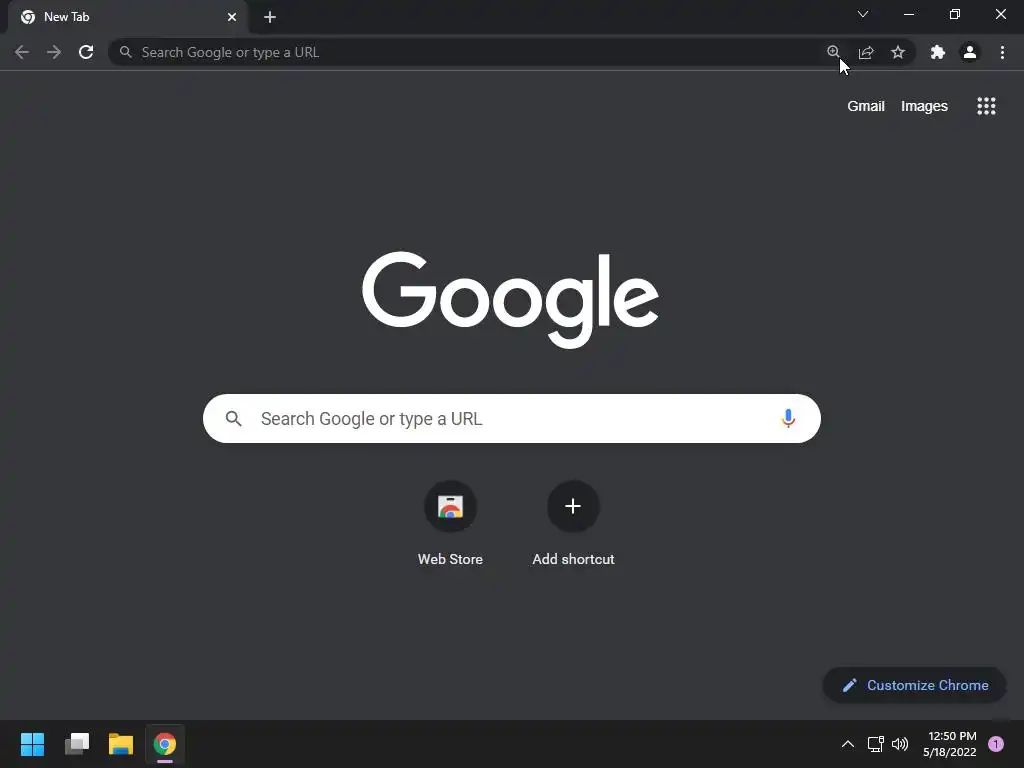Click the Google logo
Image resolution: width=1024 pixels, height=768 pixels.
(x=511, y=299)
